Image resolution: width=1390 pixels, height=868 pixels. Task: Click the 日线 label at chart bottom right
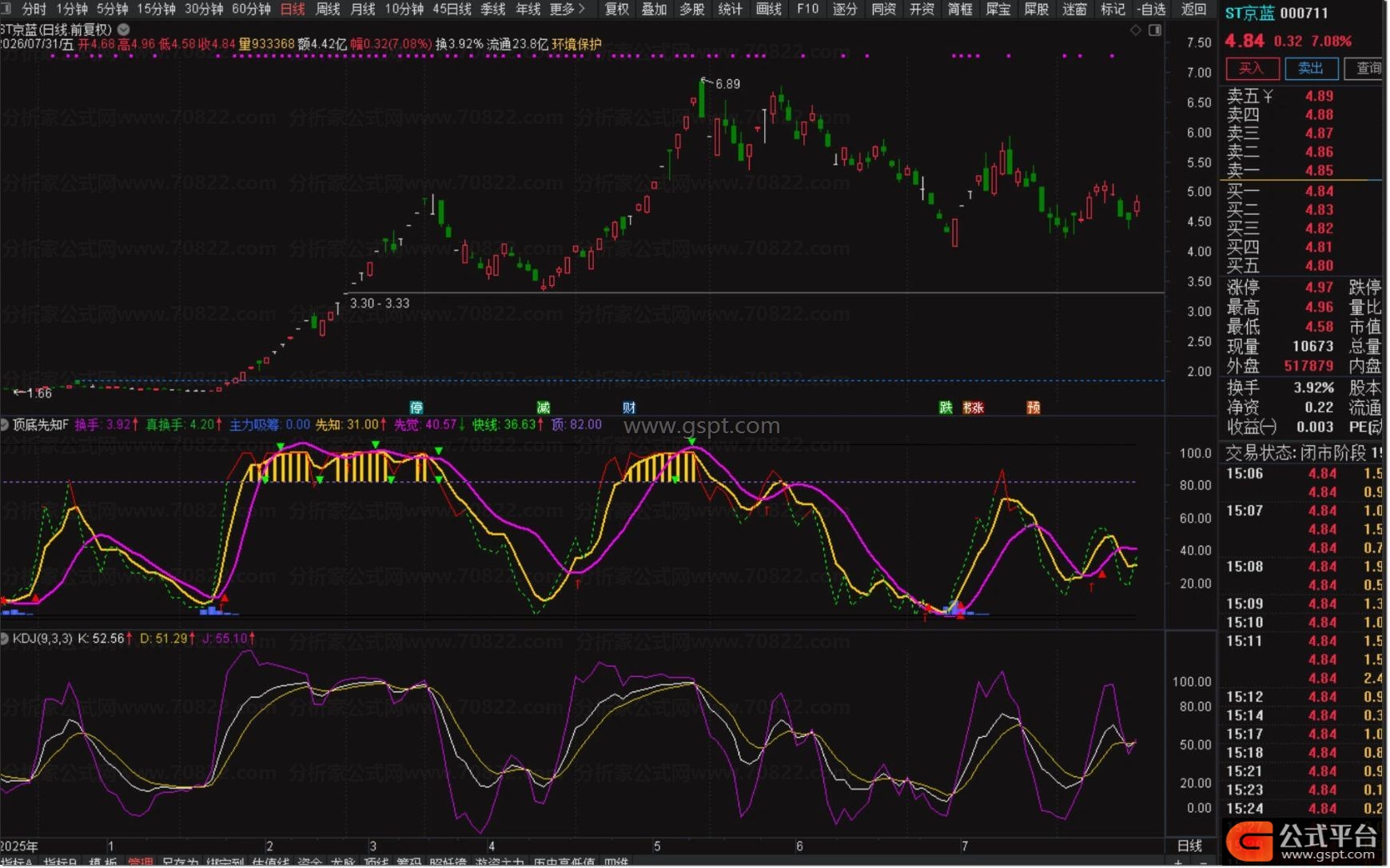coord(1189,846)
